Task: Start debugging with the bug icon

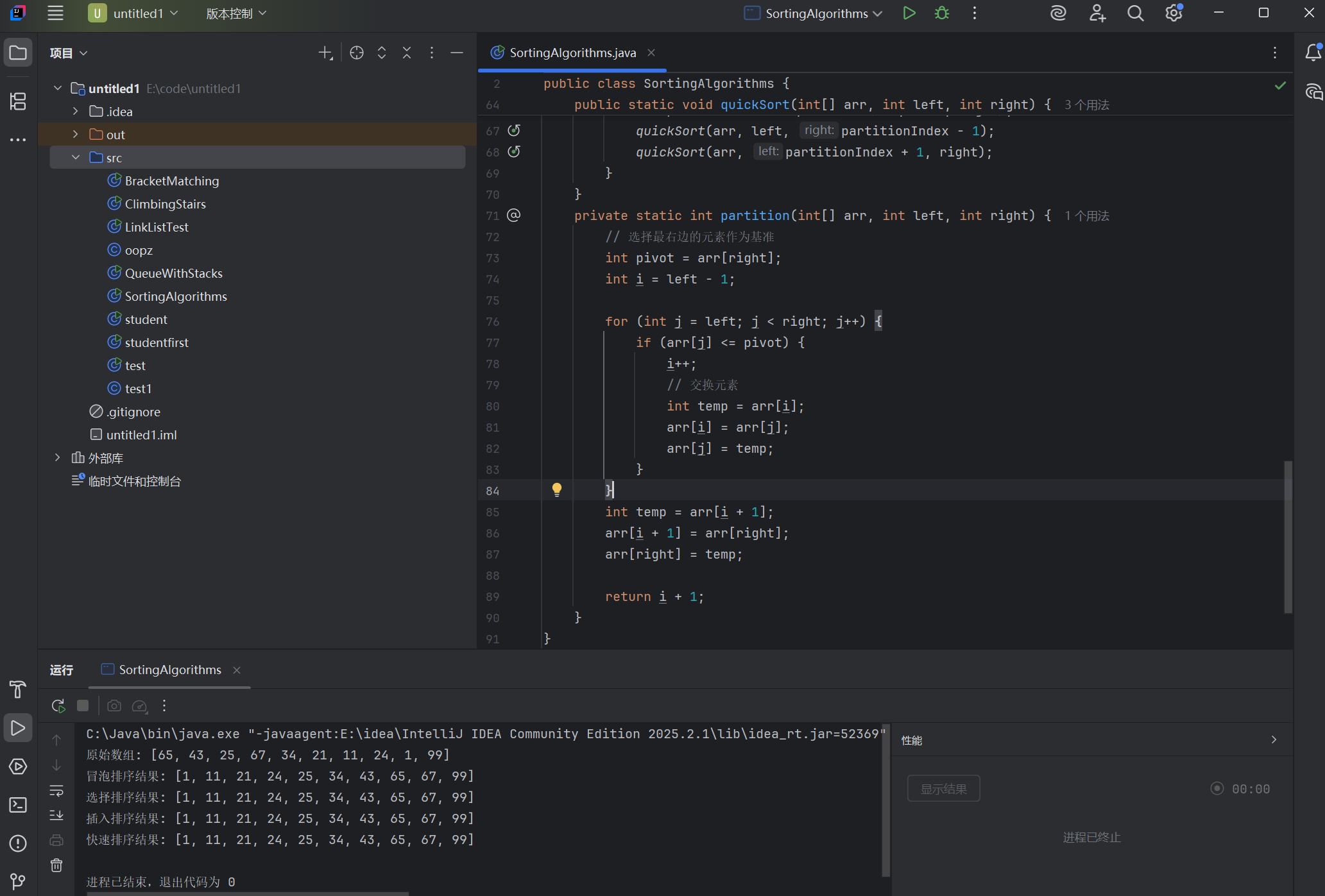Action: (x=941, y=13)
